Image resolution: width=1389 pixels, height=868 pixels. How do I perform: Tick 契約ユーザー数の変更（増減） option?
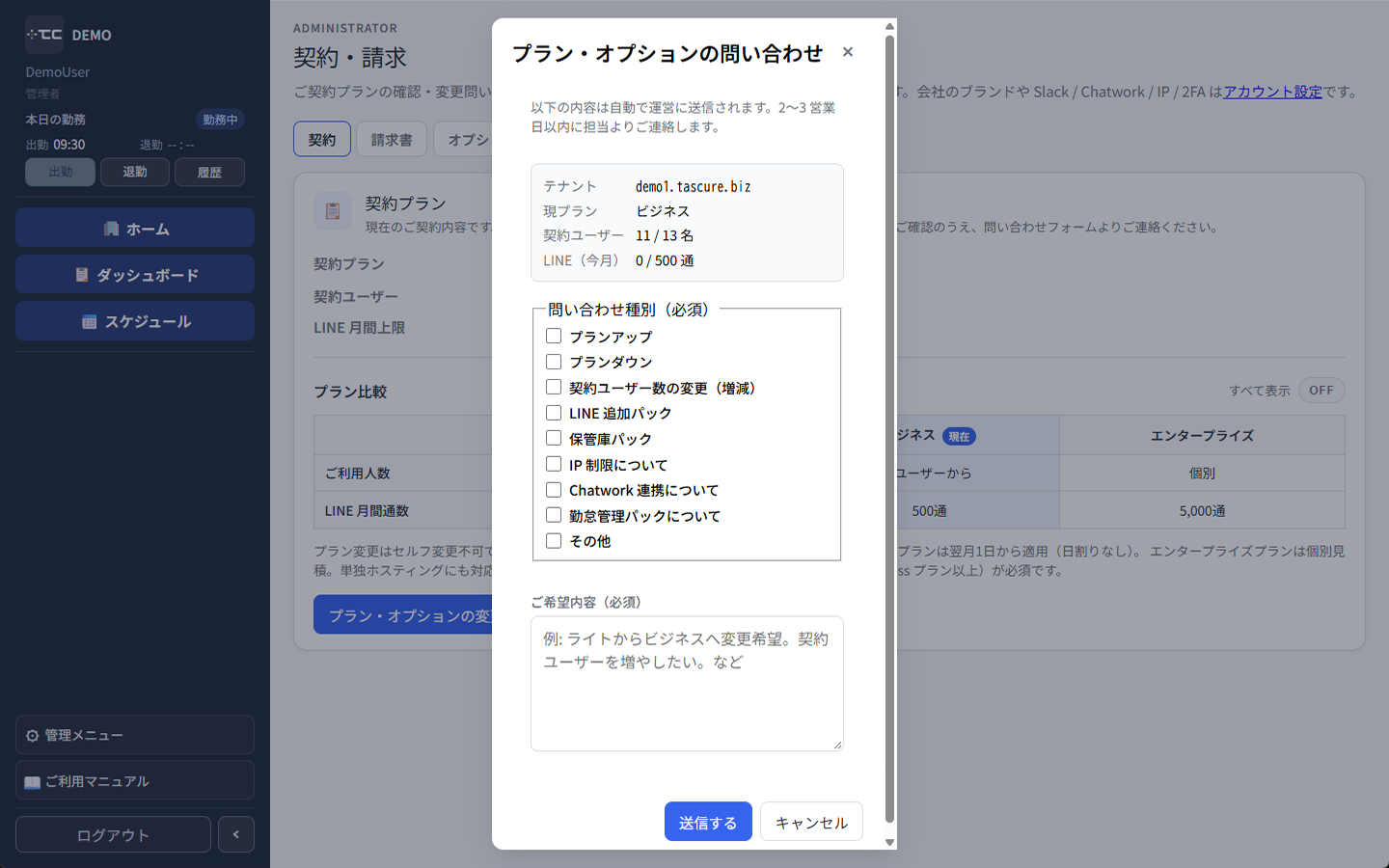tap(554, 387)
